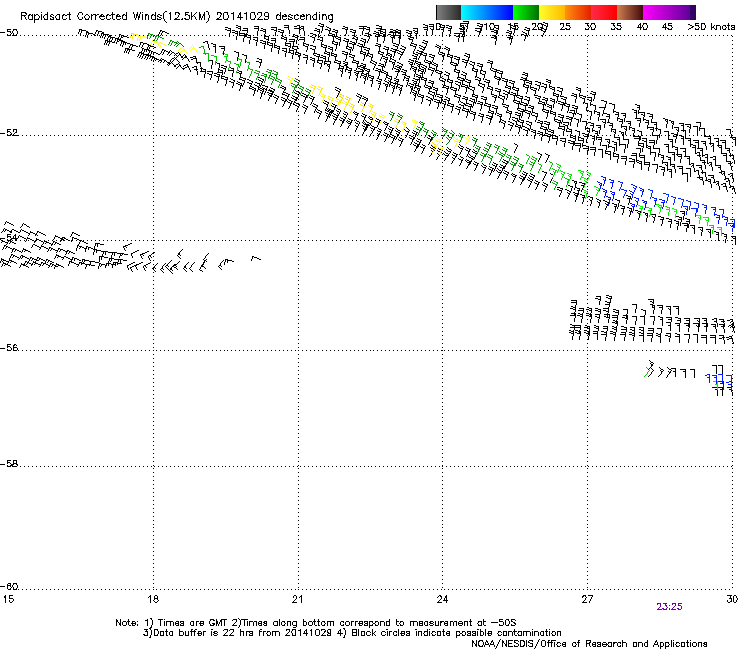Click the green segment of the color bar
This screenshot has height=650, width=740.
[x=526, y=12]
